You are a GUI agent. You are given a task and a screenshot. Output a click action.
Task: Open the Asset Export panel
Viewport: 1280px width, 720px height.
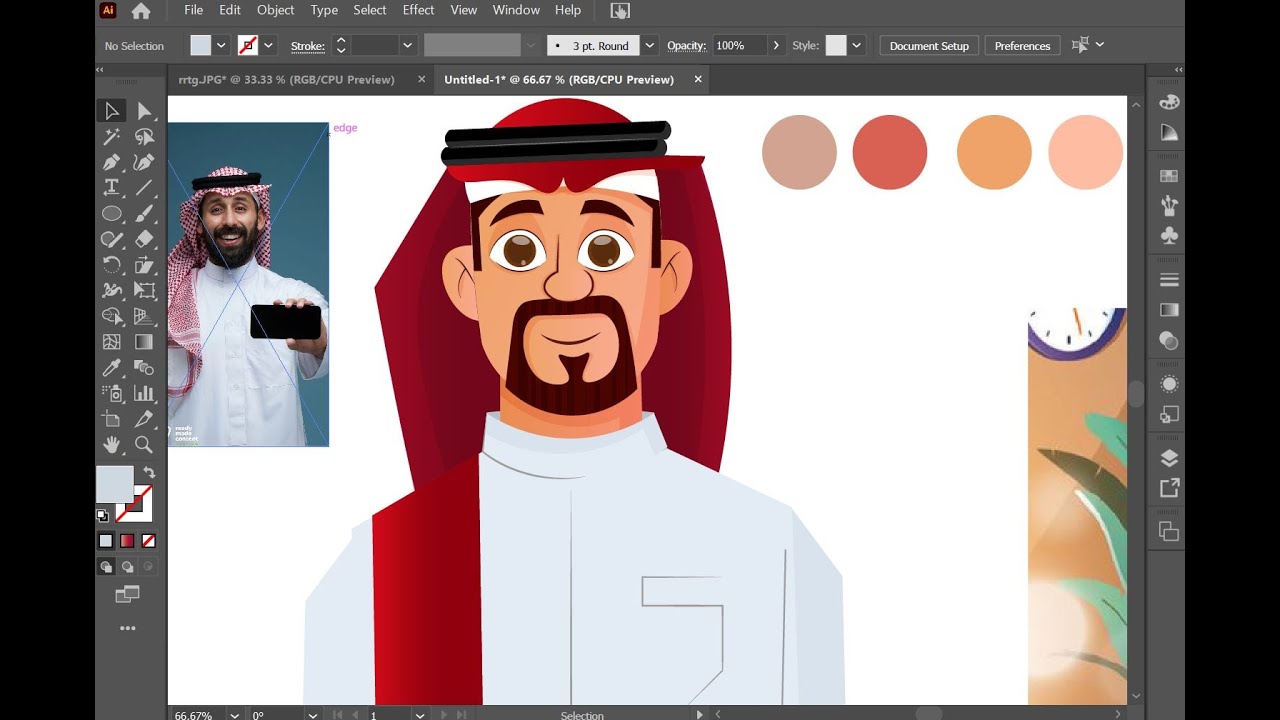pos(1169,488)
